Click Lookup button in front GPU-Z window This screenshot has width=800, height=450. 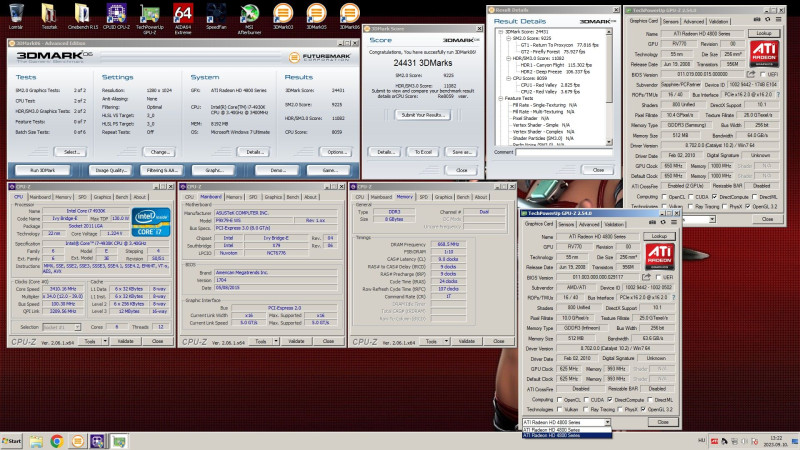click(659, 236)
